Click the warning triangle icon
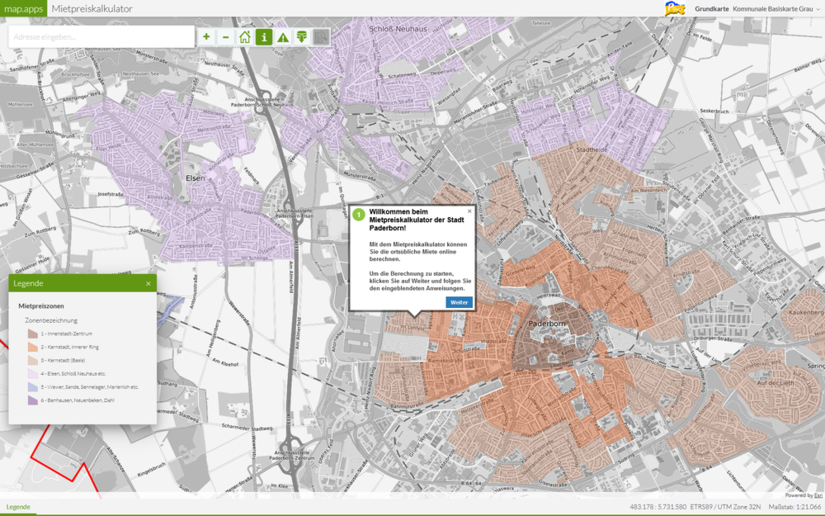The width and height of the screenshot is (825, 516). (x=283, y=37)
